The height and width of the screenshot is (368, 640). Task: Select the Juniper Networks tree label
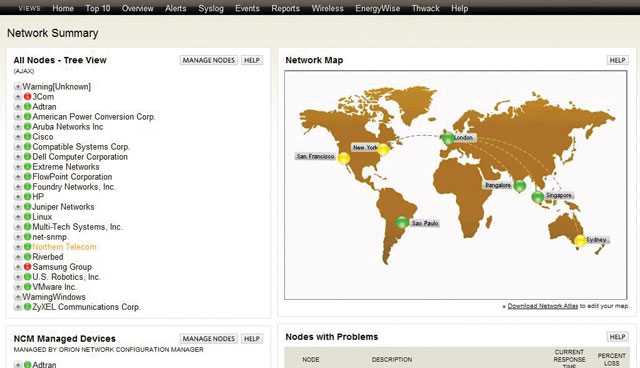tap(63, 207)
